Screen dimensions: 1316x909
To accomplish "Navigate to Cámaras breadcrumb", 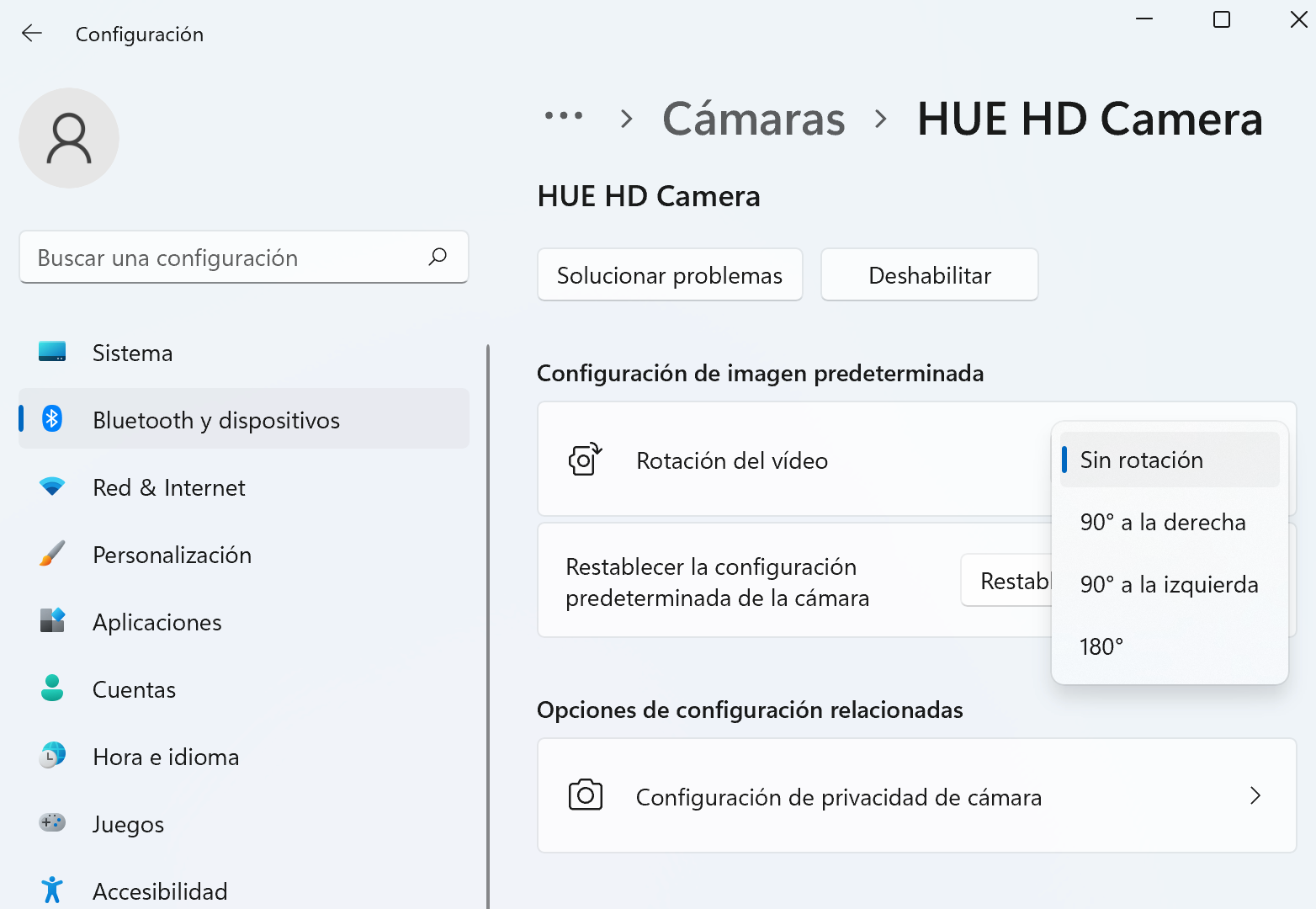I will tap(753, 118).
